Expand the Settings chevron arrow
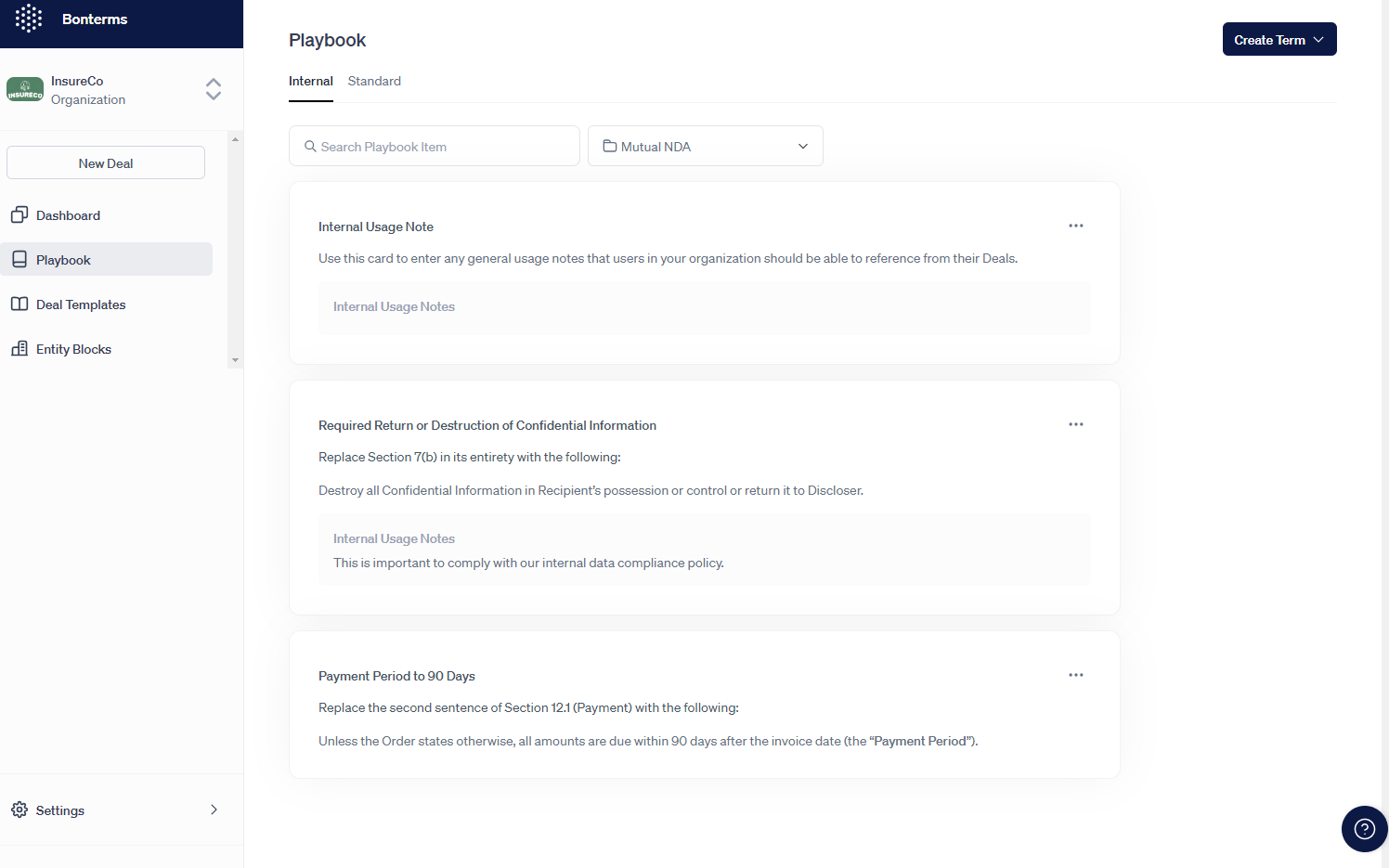The image size is (1389, 868). 214,810
